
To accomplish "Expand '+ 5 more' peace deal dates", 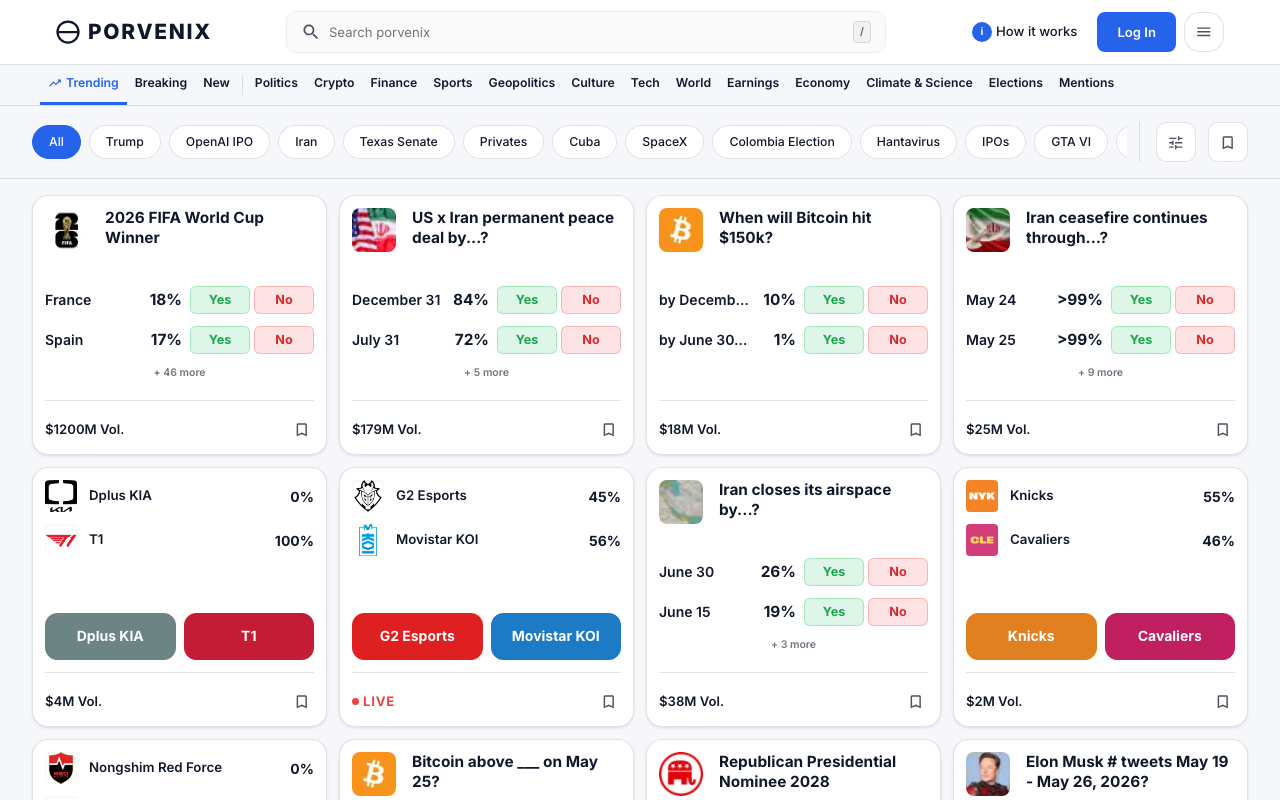I will [487, 372].
